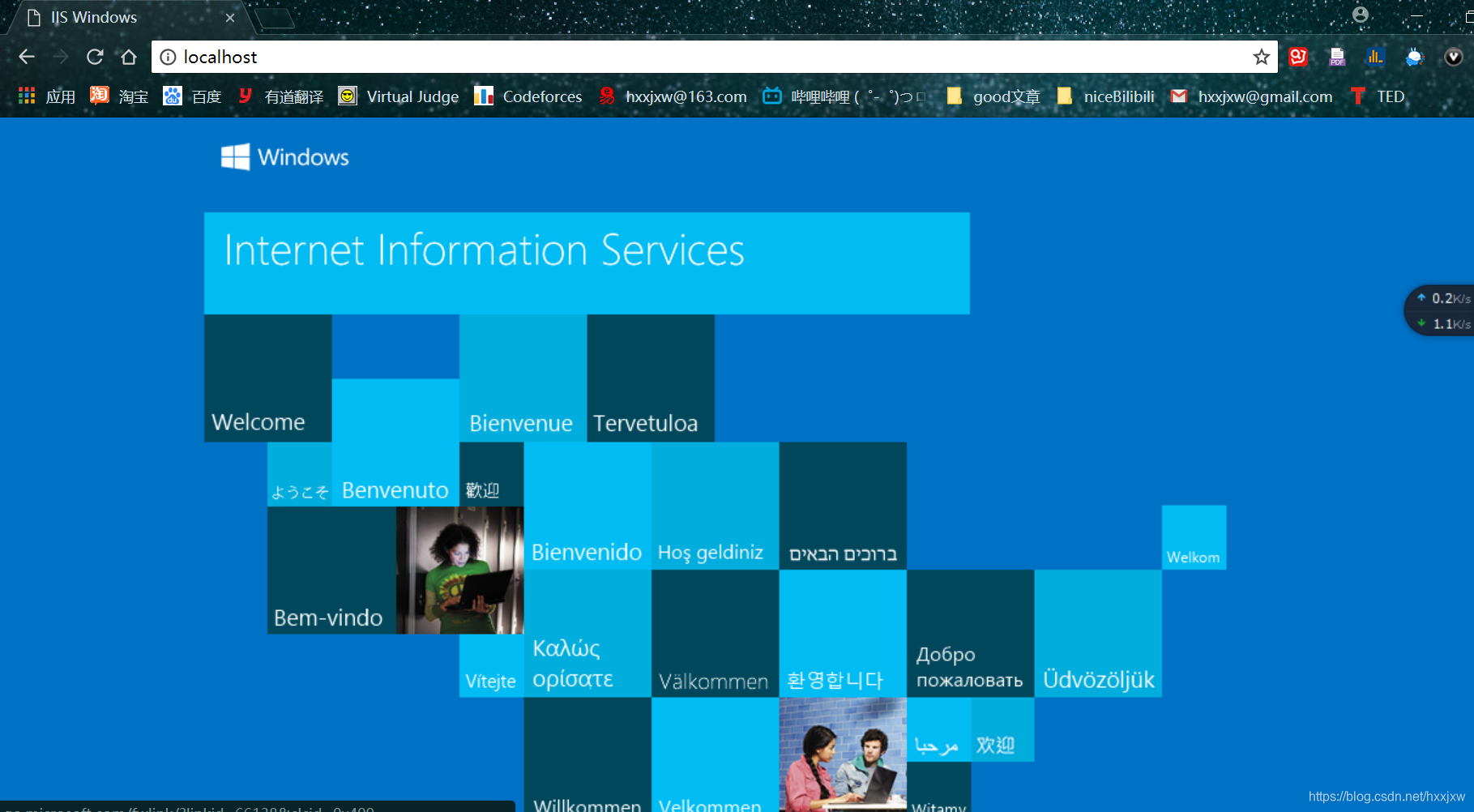Open the red extension icon beside the star
This screenshot has width=1474, height=812.
tap(1298, 57)
